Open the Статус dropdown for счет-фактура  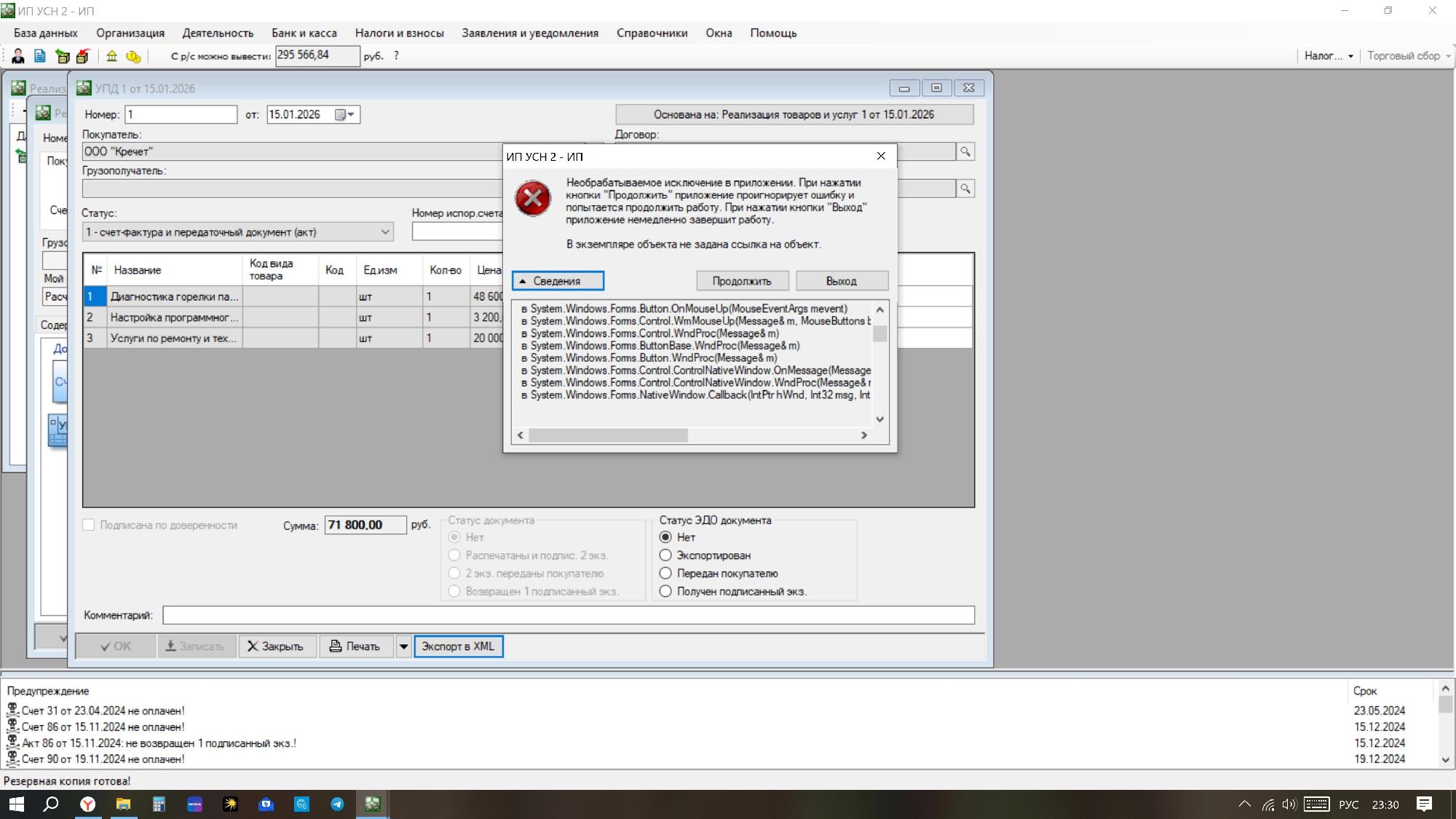tap(385, 232)
